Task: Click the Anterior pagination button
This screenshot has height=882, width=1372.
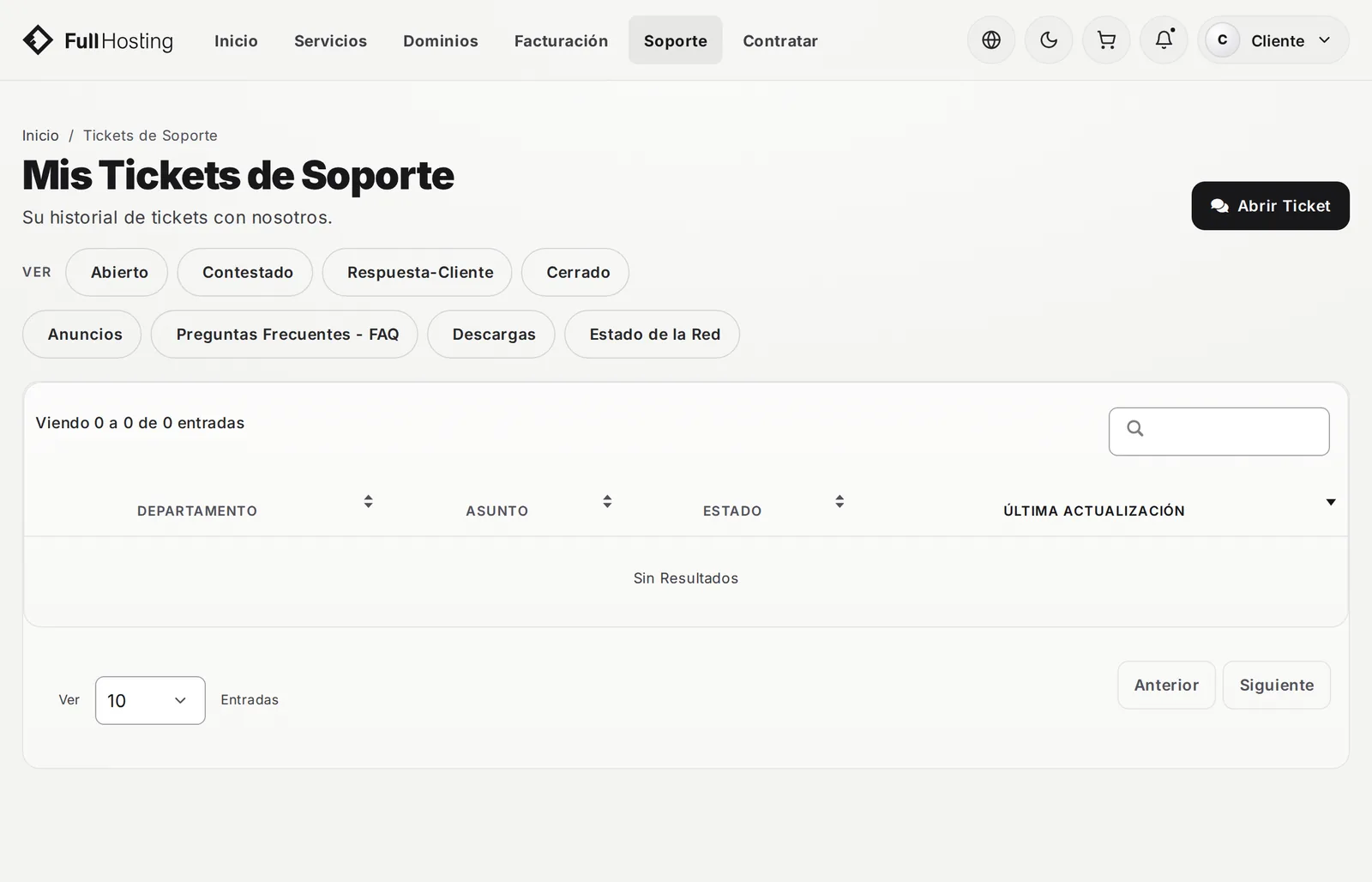Action: pos(1166,685)
